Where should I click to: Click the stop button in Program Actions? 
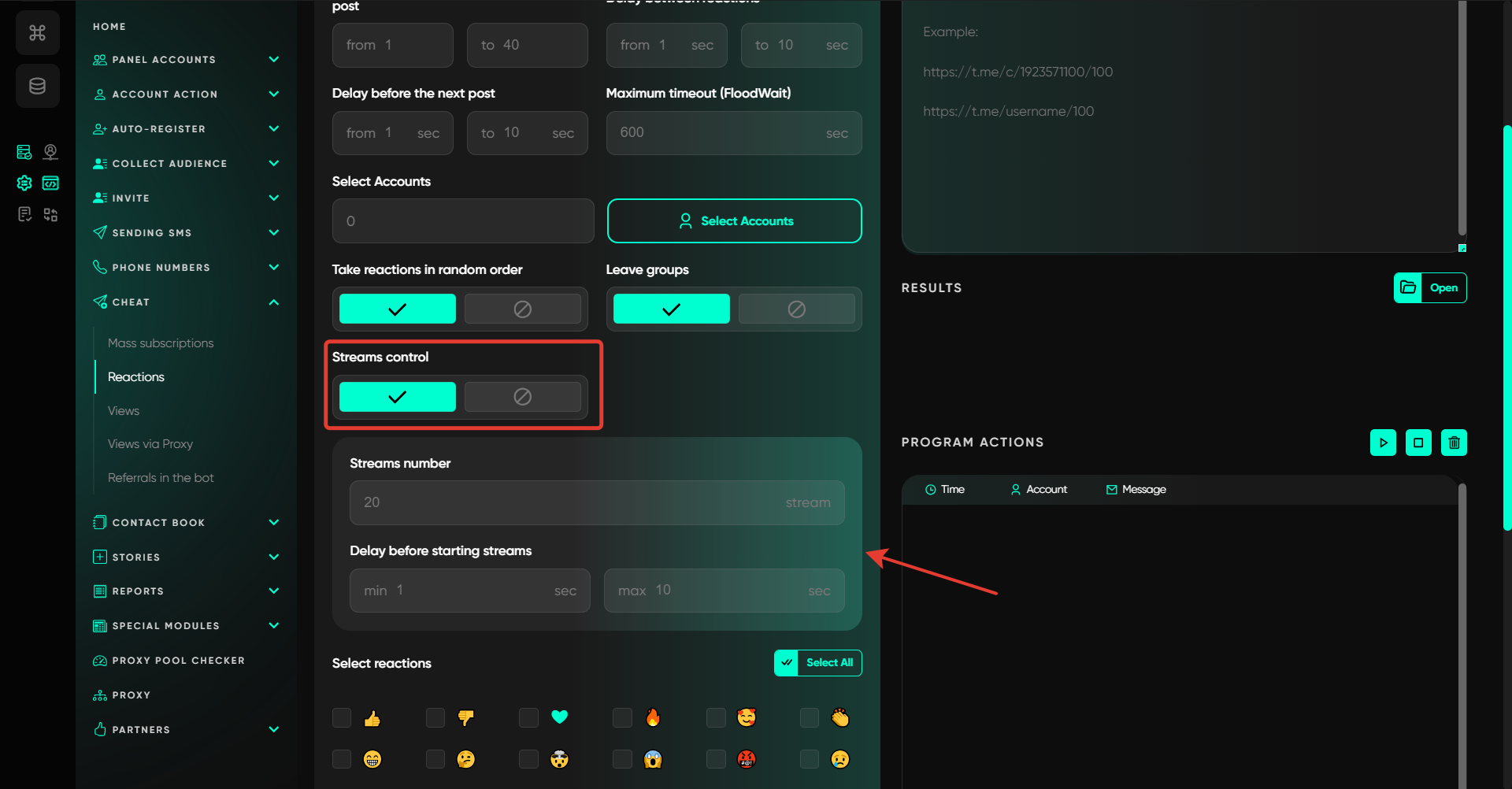pyautogui.click(x=1418, y=443)
